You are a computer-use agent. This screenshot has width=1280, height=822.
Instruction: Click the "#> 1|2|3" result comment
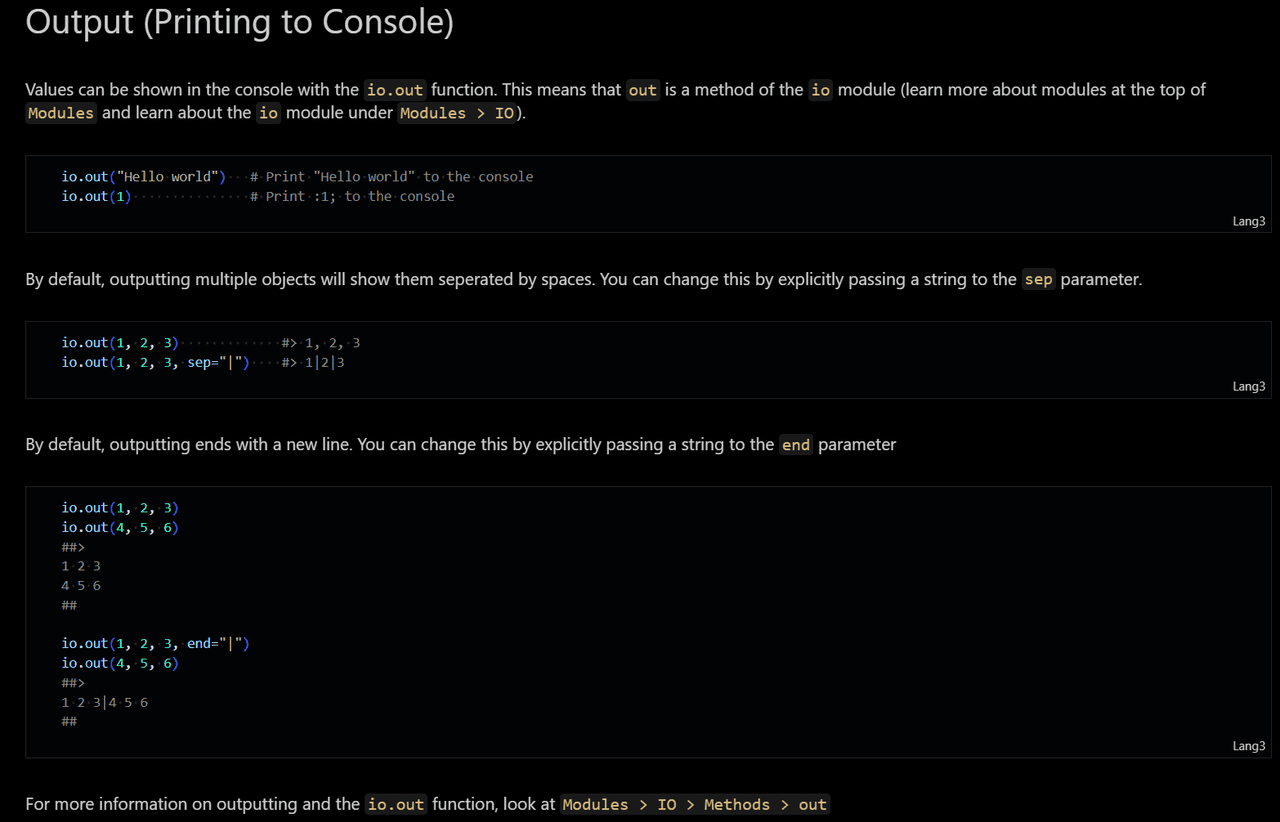pyautogui.click(x=313, y=362)
